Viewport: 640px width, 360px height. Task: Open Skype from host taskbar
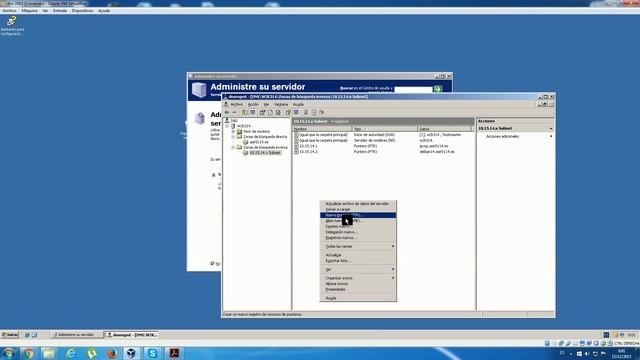pos(152,353)
